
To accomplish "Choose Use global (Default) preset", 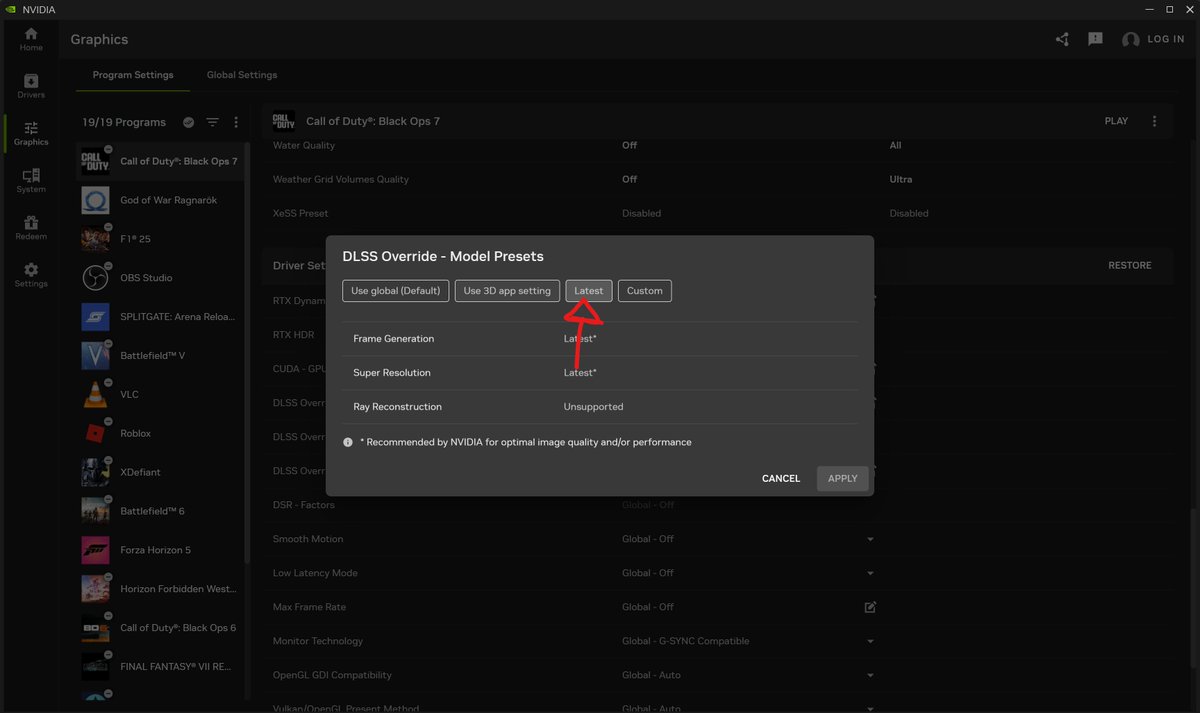I will point(396,291).
